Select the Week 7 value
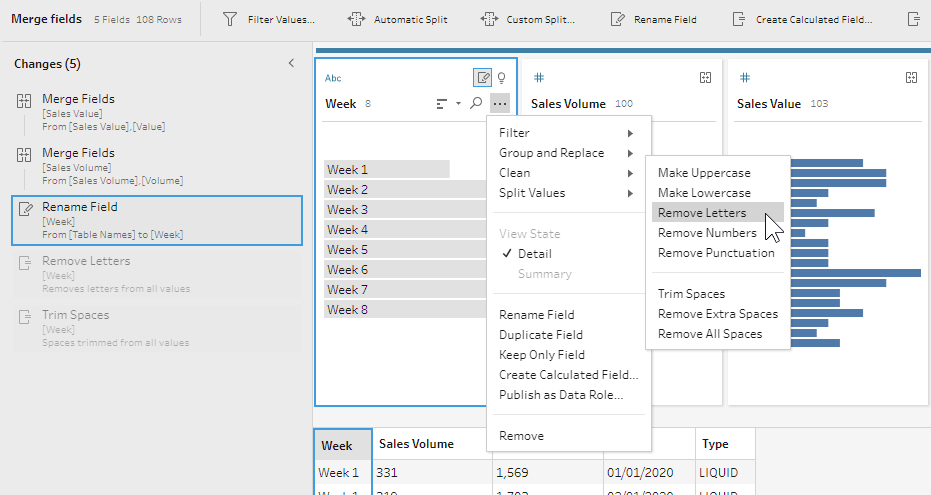The width and height of the screenshot is (931, 495). pos(405,290)
